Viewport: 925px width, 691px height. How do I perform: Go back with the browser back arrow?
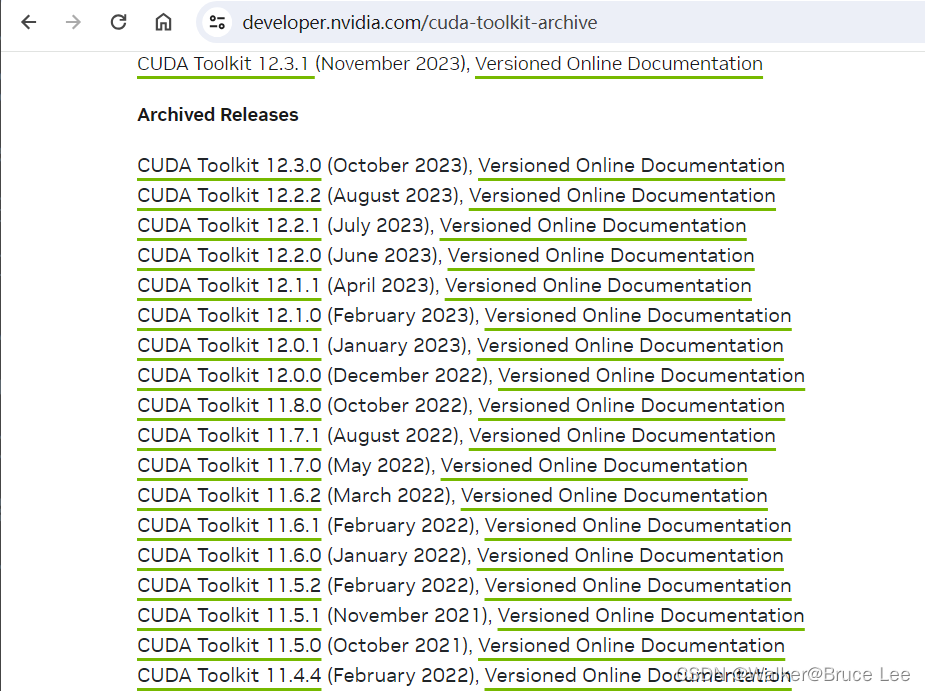click(28, 22)
